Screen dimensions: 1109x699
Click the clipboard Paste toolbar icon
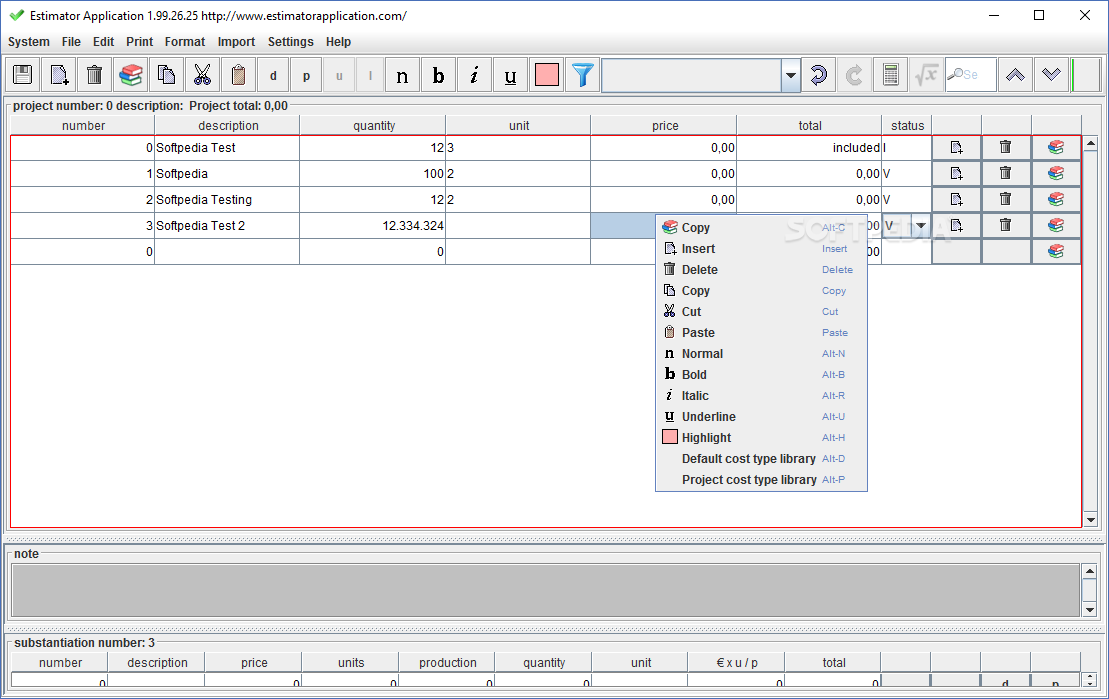[238, 75]
